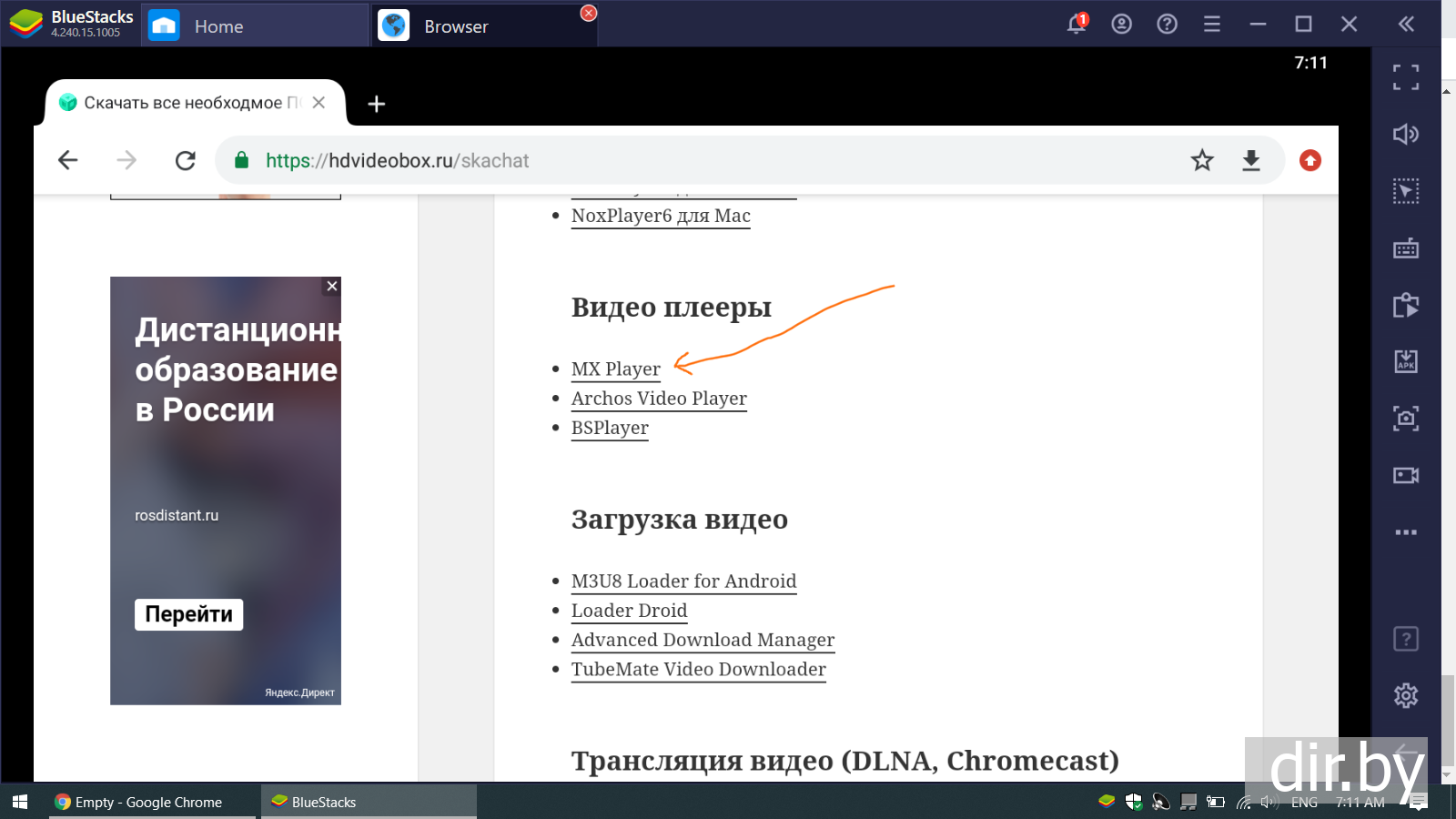Click the Install APK sidebar icon
Viewport: 1456px width, 819px height.
point(1405,361)
